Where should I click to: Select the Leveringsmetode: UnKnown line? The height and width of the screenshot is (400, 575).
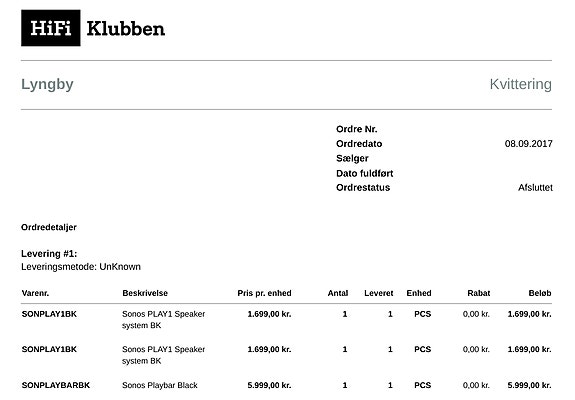coord(81,267)
